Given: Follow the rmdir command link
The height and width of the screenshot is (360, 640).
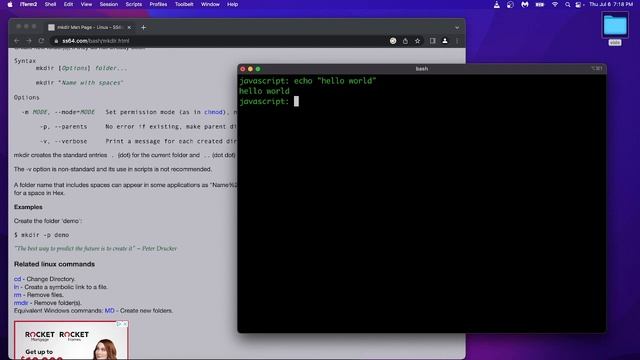Looking at the screenshot, I should (21, 303).
